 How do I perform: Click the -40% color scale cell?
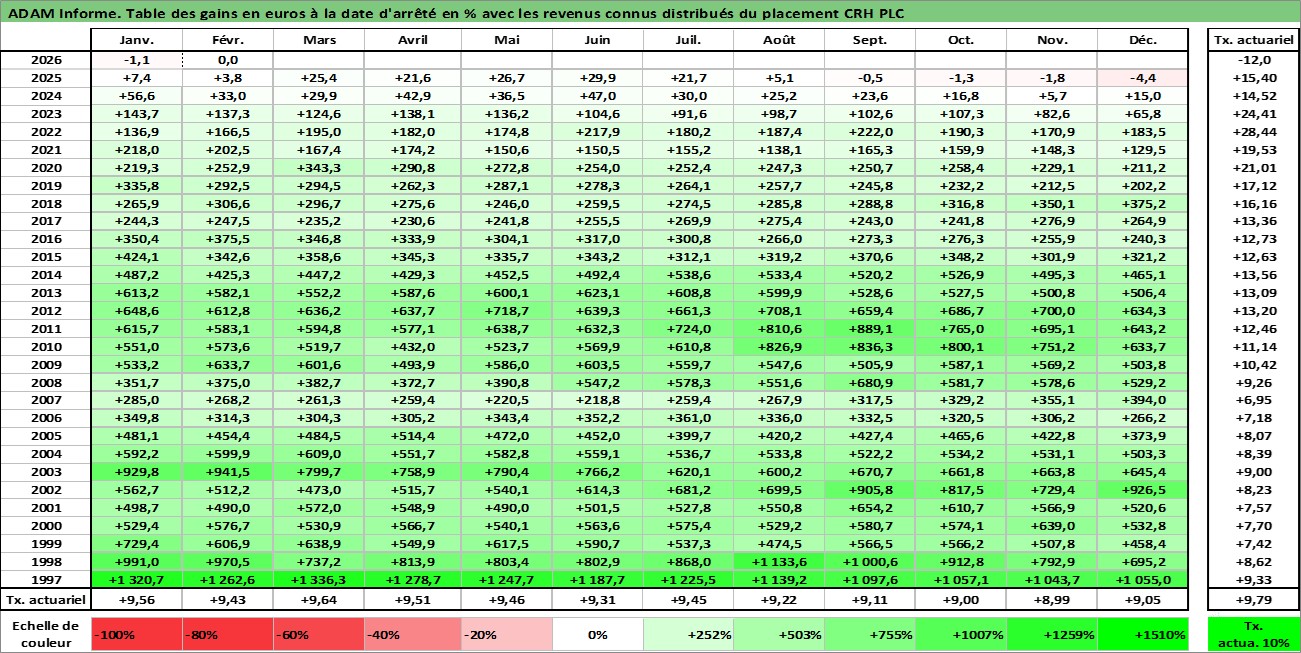point(412,634)
